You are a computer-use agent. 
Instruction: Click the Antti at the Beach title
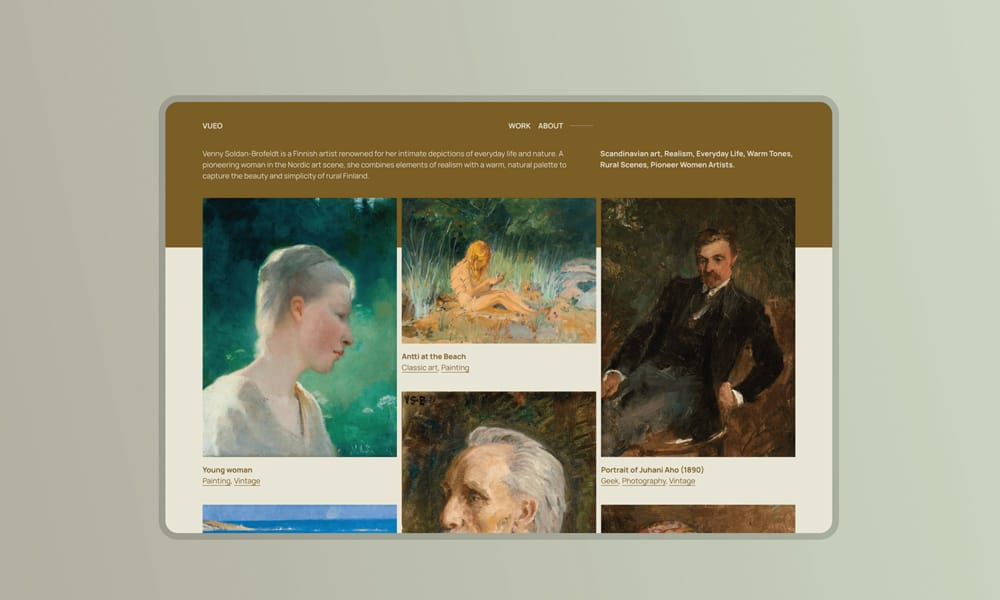[x=434, y=356]
